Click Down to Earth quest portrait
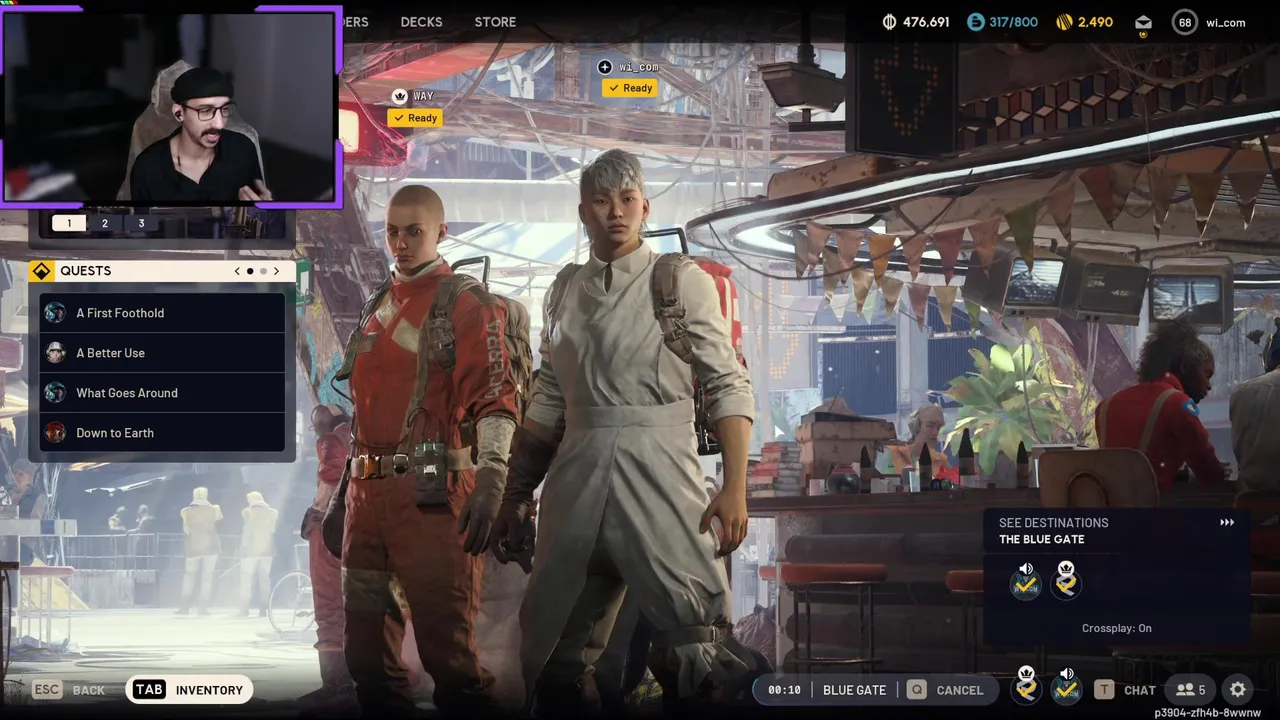This screenshot has width=1280, height=720. pos(56,433)
